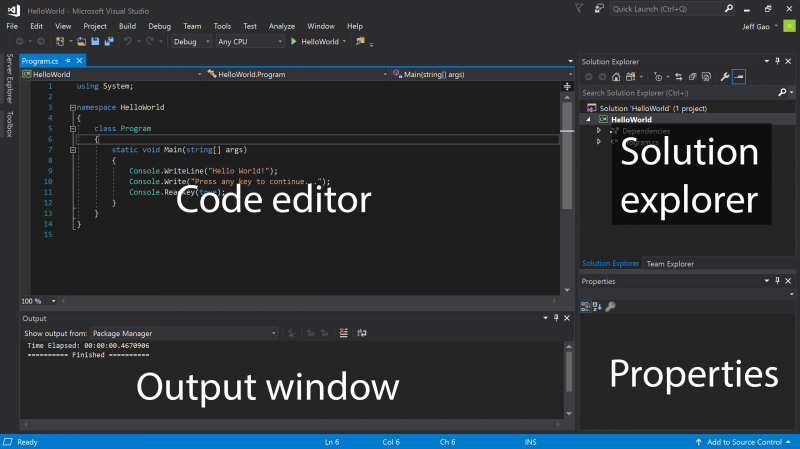This screenshot has height=449, width=800.
Task: Collapse the class Program code block
Action: point(72,129)
